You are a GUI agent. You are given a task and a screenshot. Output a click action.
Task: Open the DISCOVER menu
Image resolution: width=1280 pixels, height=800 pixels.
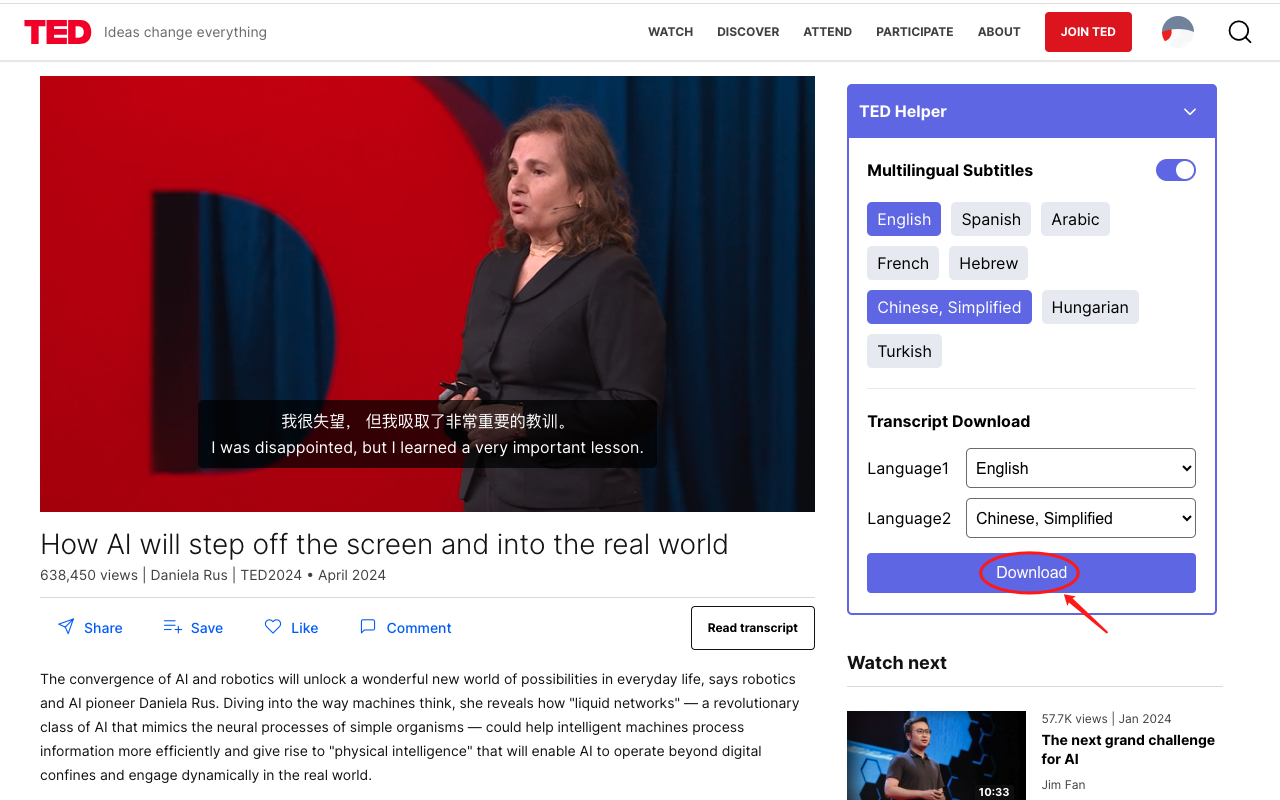coord(748,32)
